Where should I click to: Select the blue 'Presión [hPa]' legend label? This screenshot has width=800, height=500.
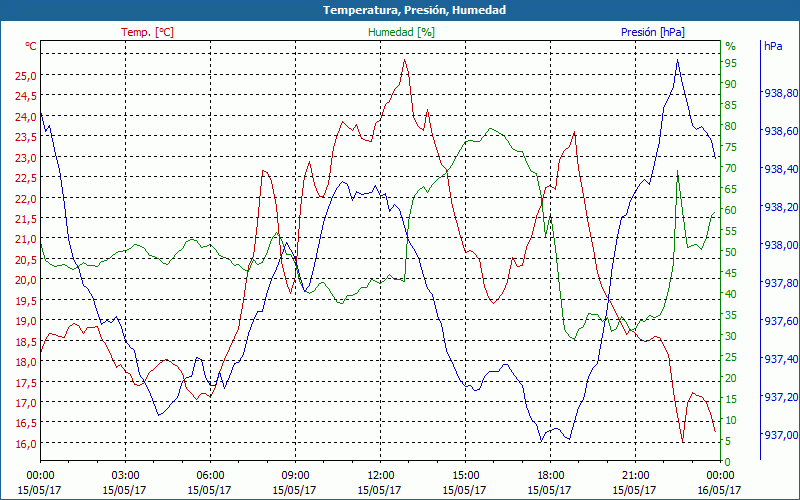(653, 32)
